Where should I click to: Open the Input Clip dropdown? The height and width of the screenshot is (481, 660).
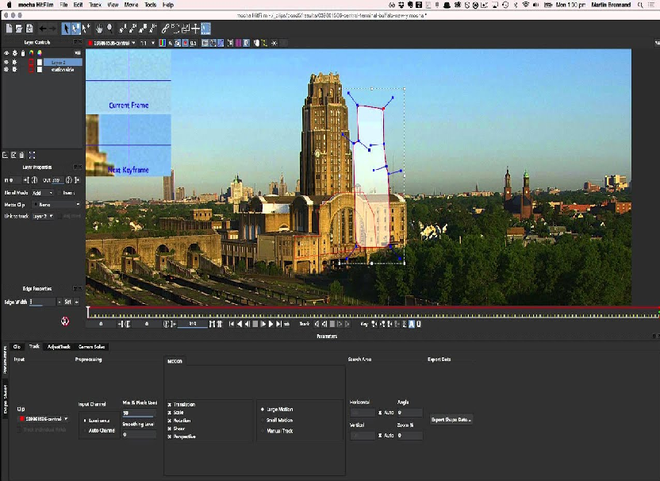(43, 419)
